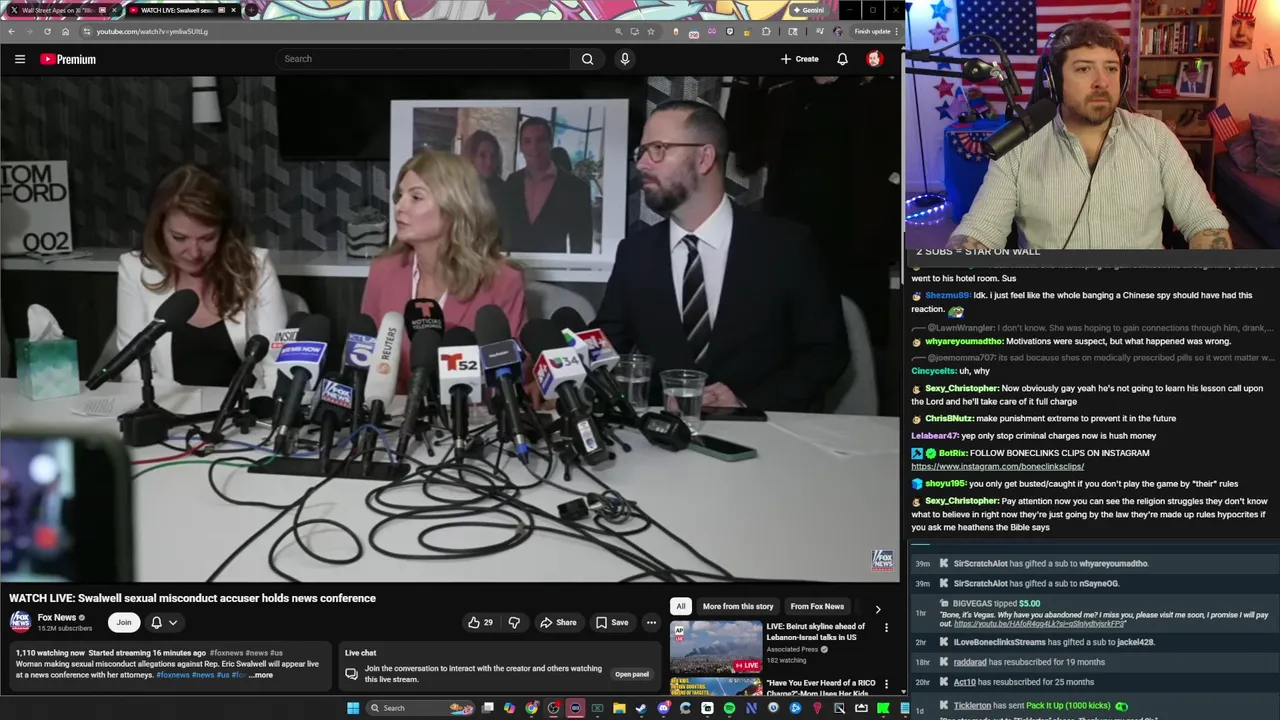
Task: Open the bonecllinksclips Instagram link in chat
Action: click(x=997, y=467)
